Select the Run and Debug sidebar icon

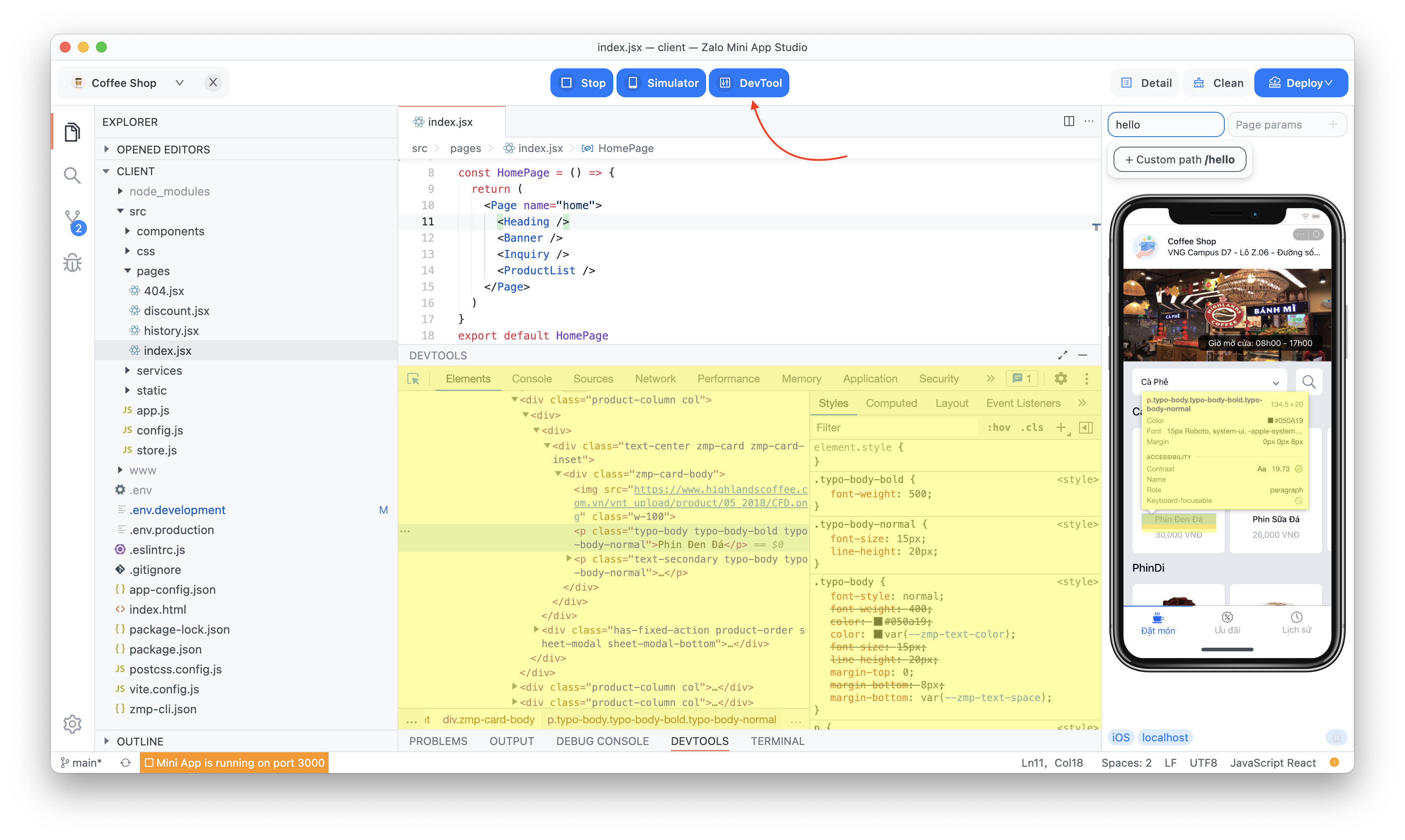[x=72, y=262]
